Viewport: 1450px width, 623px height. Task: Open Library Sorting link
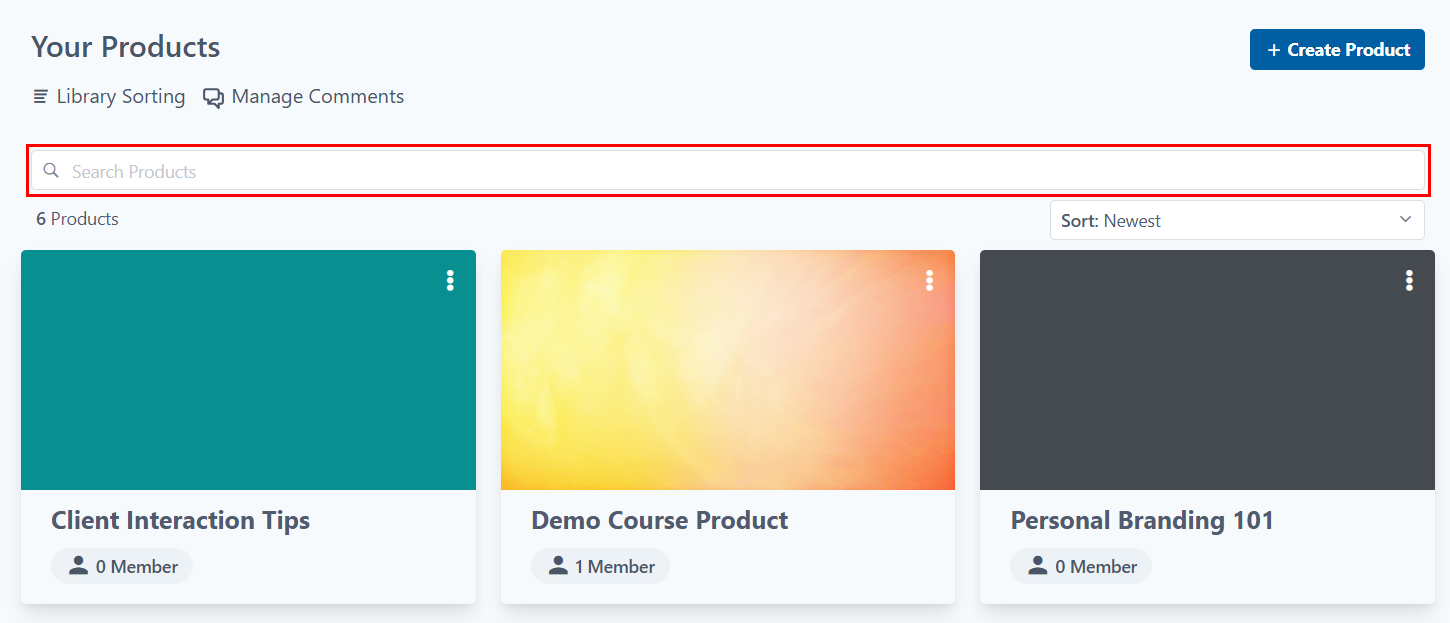(x=109, y=97)
